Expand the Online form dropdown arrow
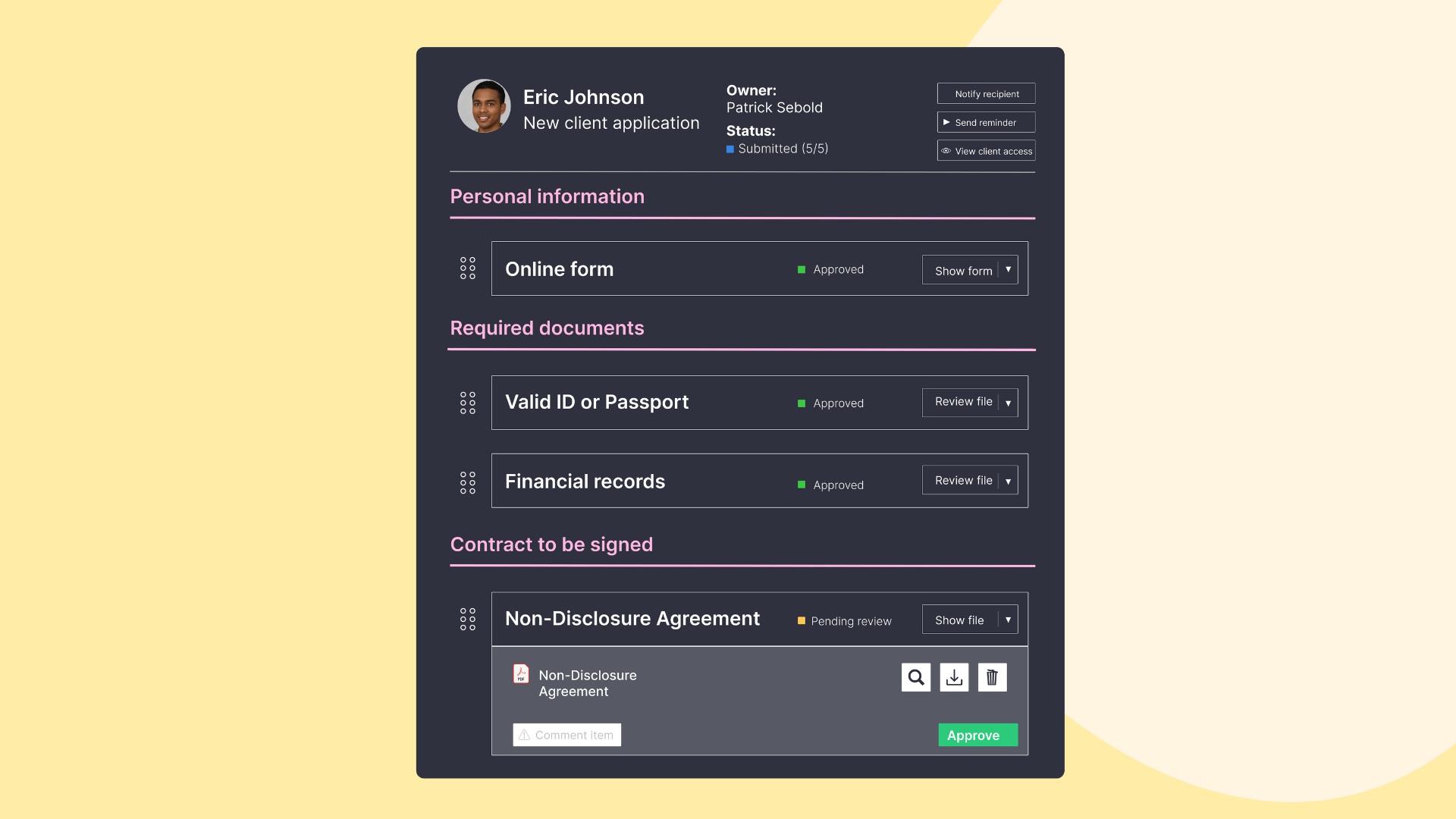This screenshot has width=1456, height=819. click(1008, 269)
